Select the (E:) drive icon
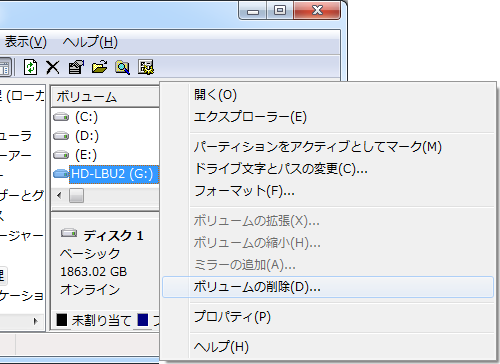 (x=61, y=155)
